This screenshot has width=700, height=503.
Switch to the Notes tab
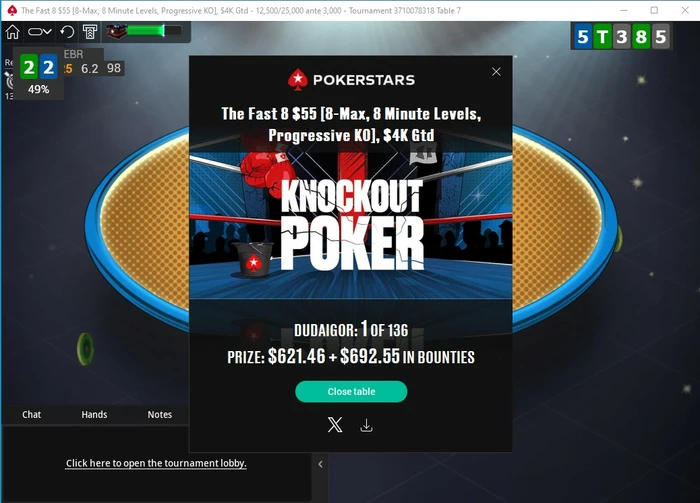(x=159, y=415)
